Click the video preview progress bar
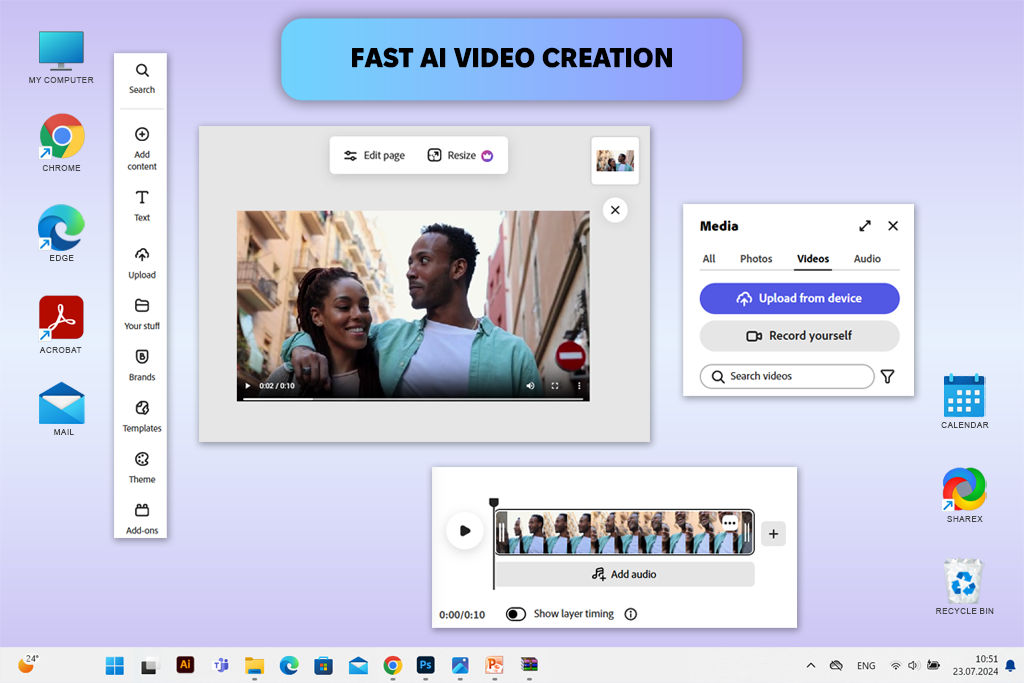The image size is (1024, 683). point(413,398)
